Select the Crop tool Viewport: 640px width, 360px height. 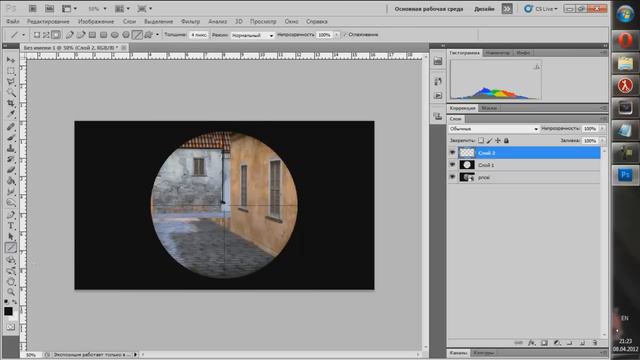pyautogui.click(x=11, y=104)
